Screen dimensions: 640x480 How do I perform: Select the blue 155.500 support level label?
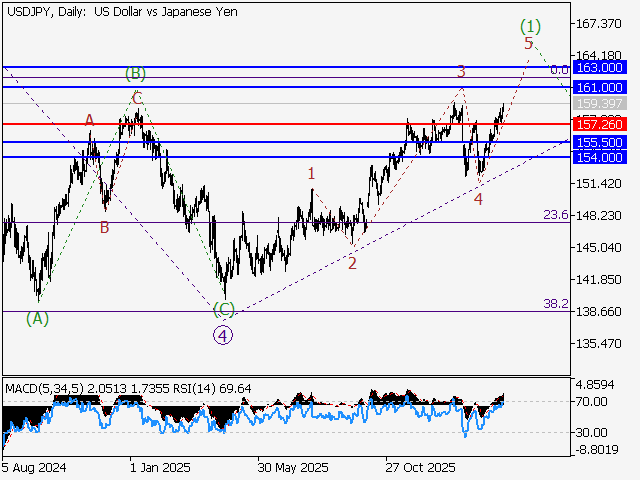(x=600, y=143)
